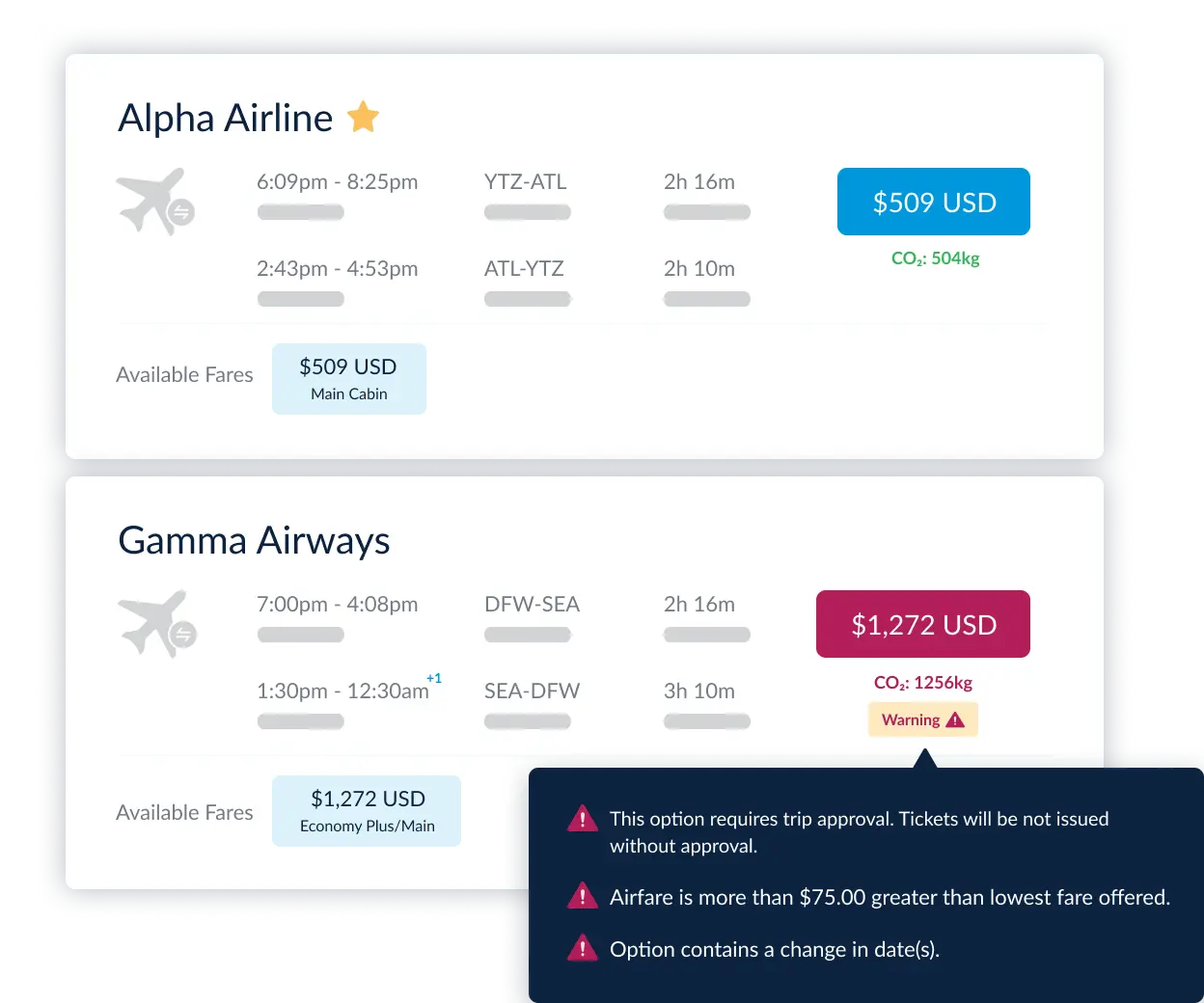Click the warning icon beside the airfare message
Screen dimensions: 1204x1003
point(583,896)
